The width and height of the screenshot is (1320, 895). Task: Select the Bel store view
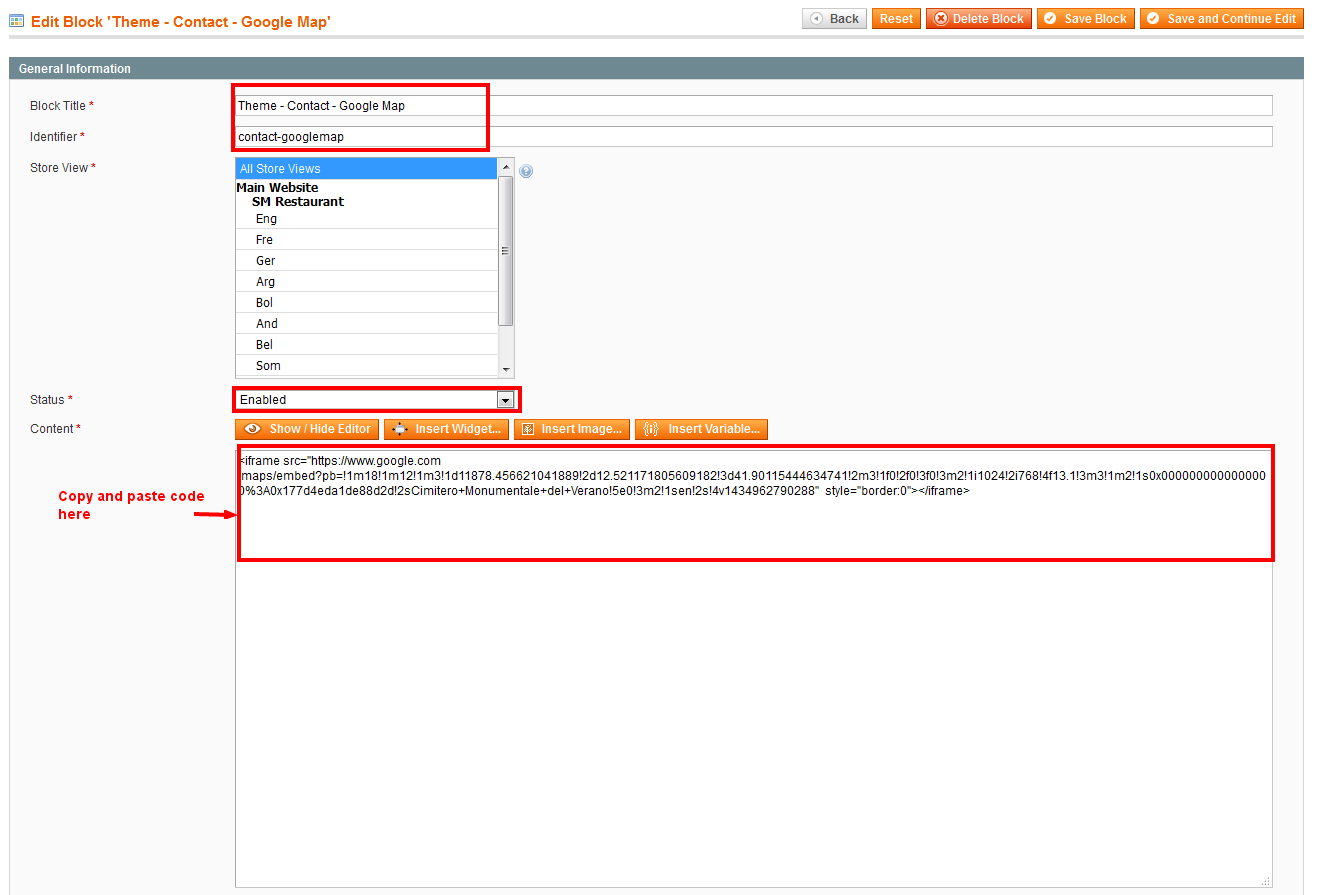tap(366, 345)
